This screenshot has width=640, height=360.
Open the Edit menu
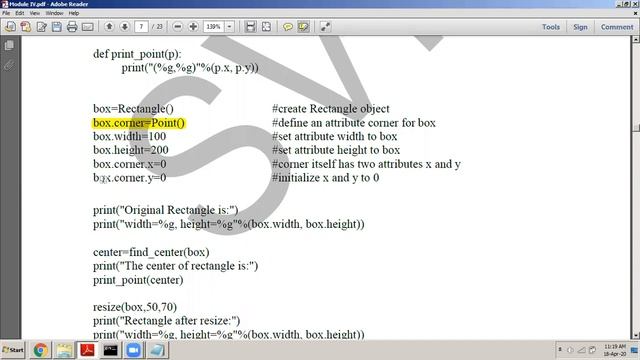click(x=20, y=13)
